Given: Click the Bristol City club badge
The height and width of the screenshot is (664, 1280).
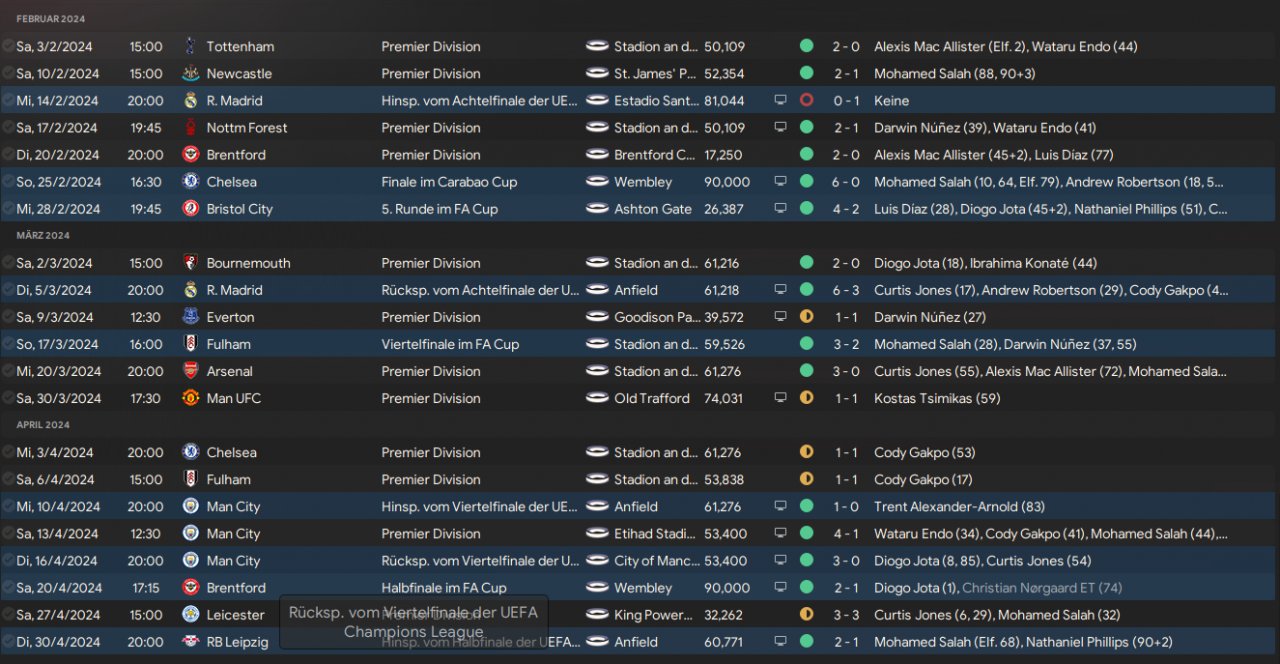Looking at the screenshot, I should pos(191,208).
